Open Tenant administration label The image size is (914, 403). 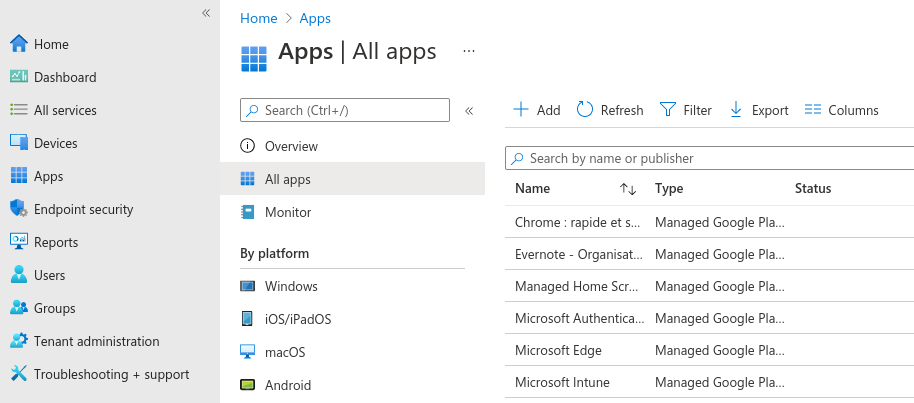pos(97,341)
